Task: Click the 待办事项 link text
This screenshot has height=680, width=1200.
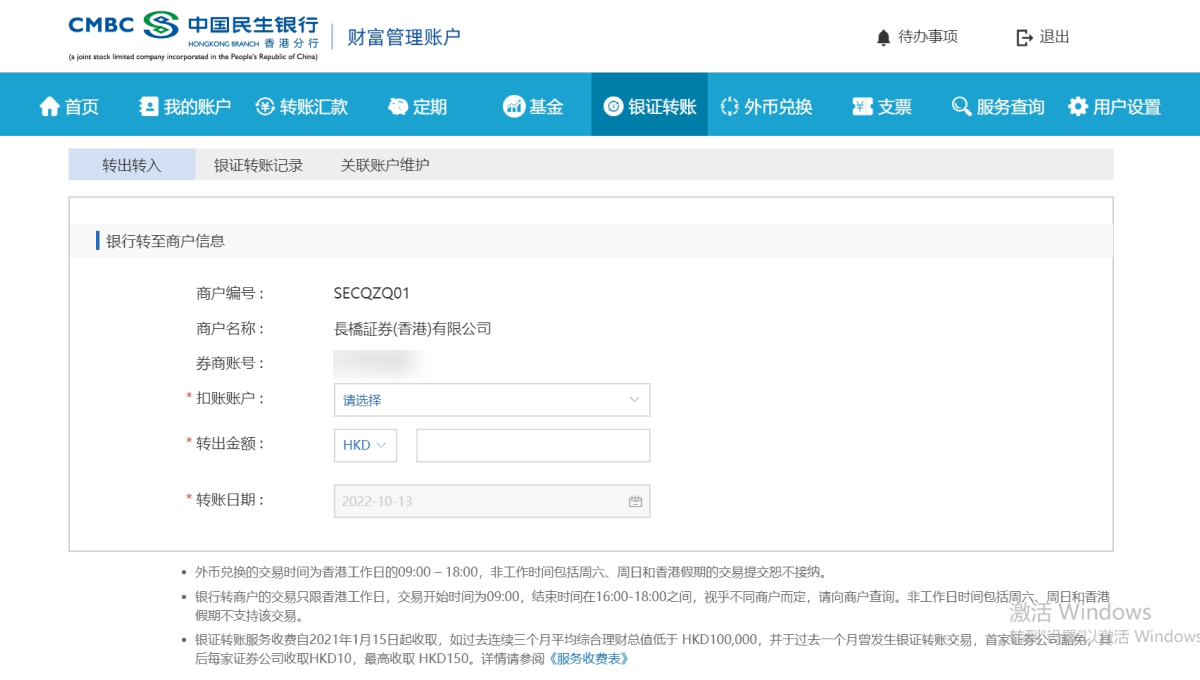Action: [928, 37]
